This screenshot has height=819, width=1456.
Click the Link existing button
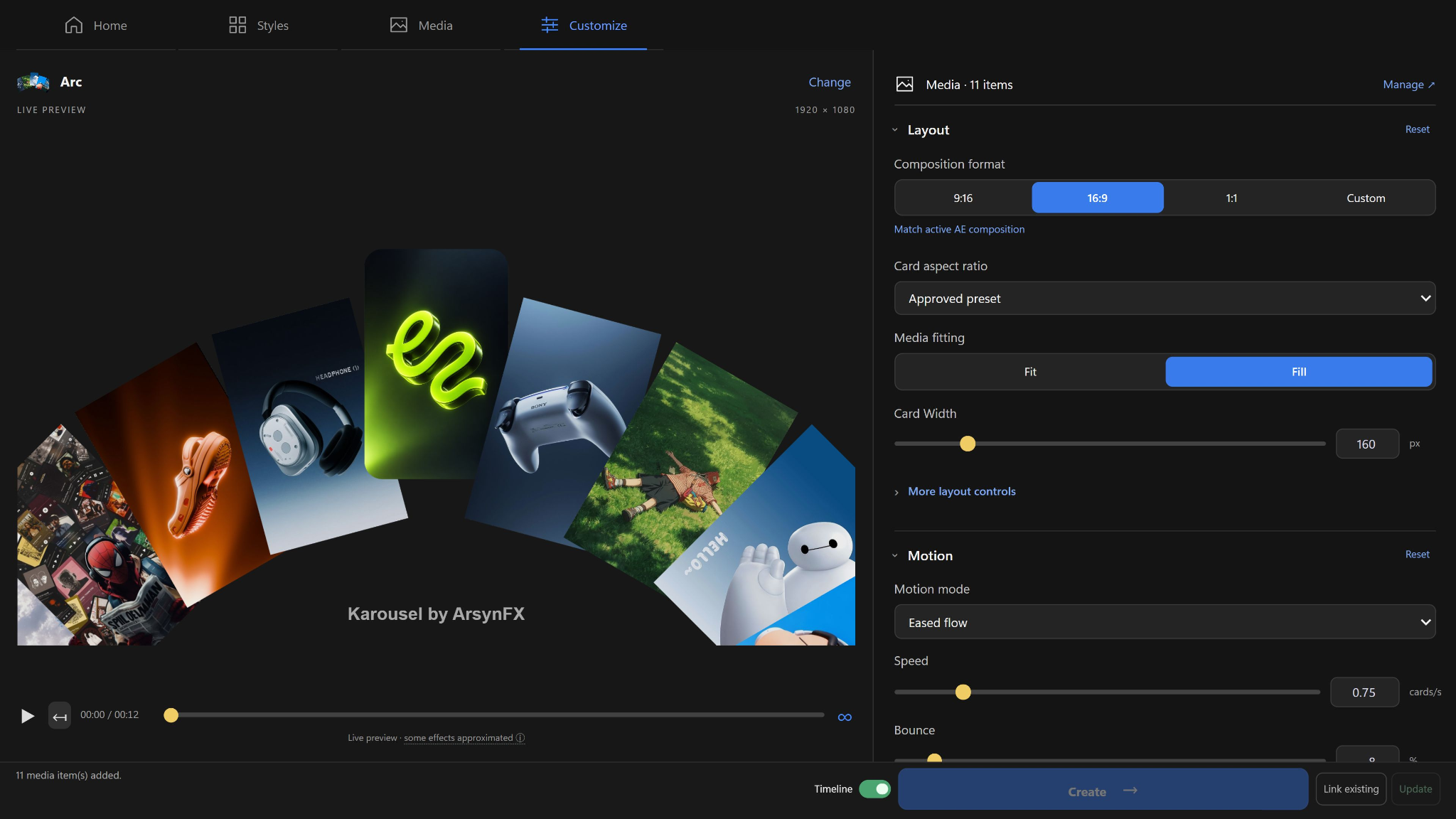1351,789
